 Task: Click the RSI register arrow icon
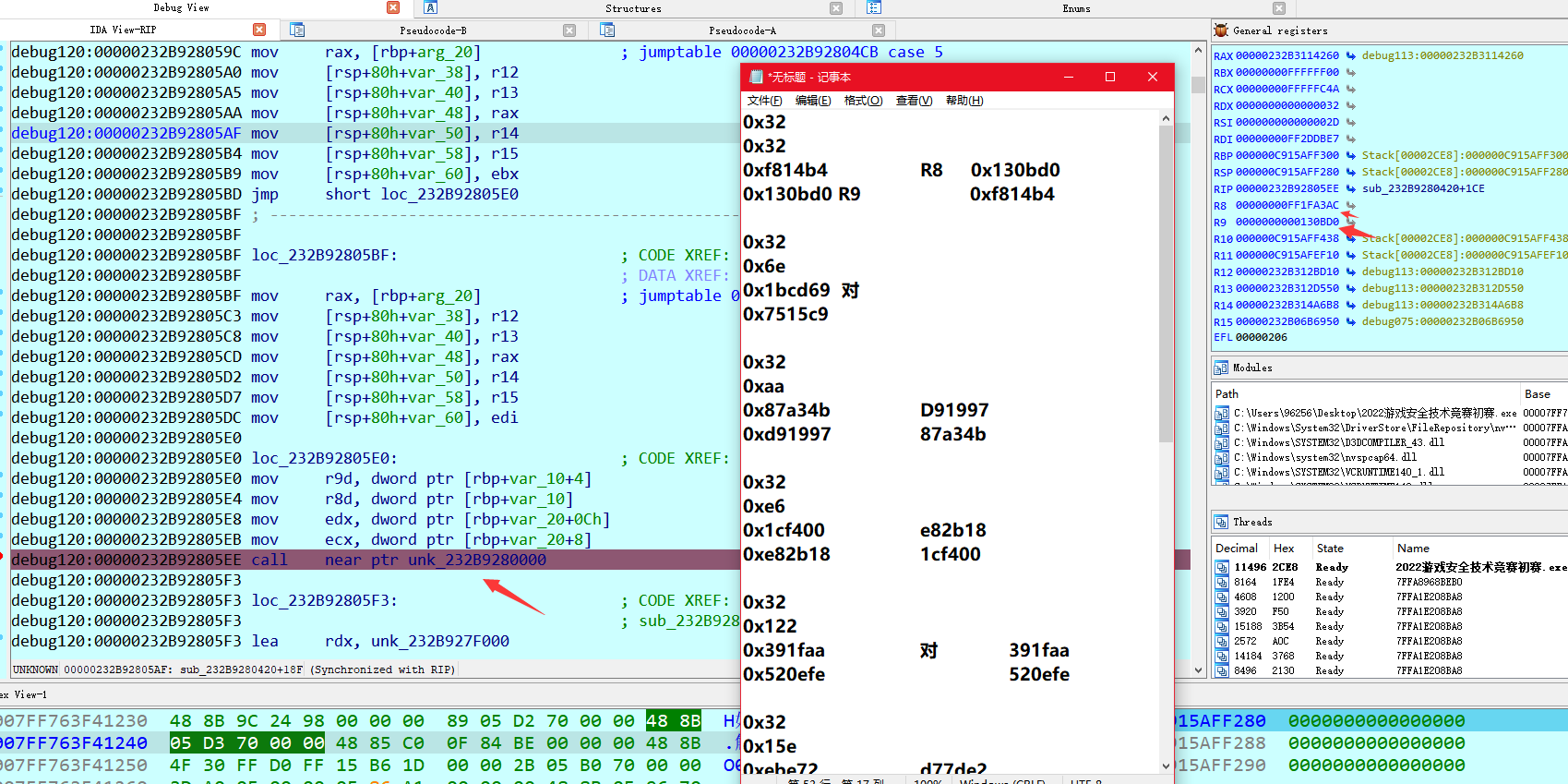pos(1350,122)
